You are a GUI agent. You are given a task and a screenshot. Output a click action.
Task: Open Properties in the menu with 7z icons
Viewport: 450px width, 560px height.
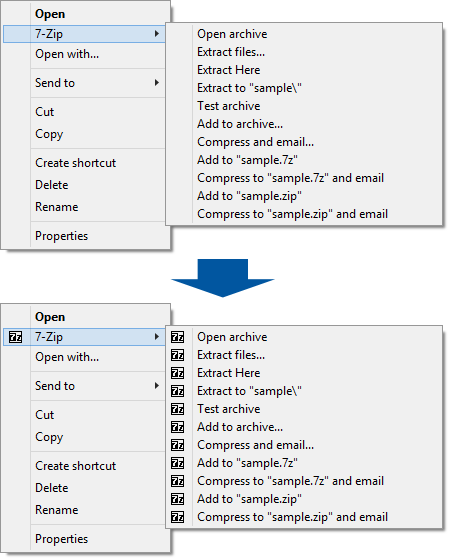[61, 539]
